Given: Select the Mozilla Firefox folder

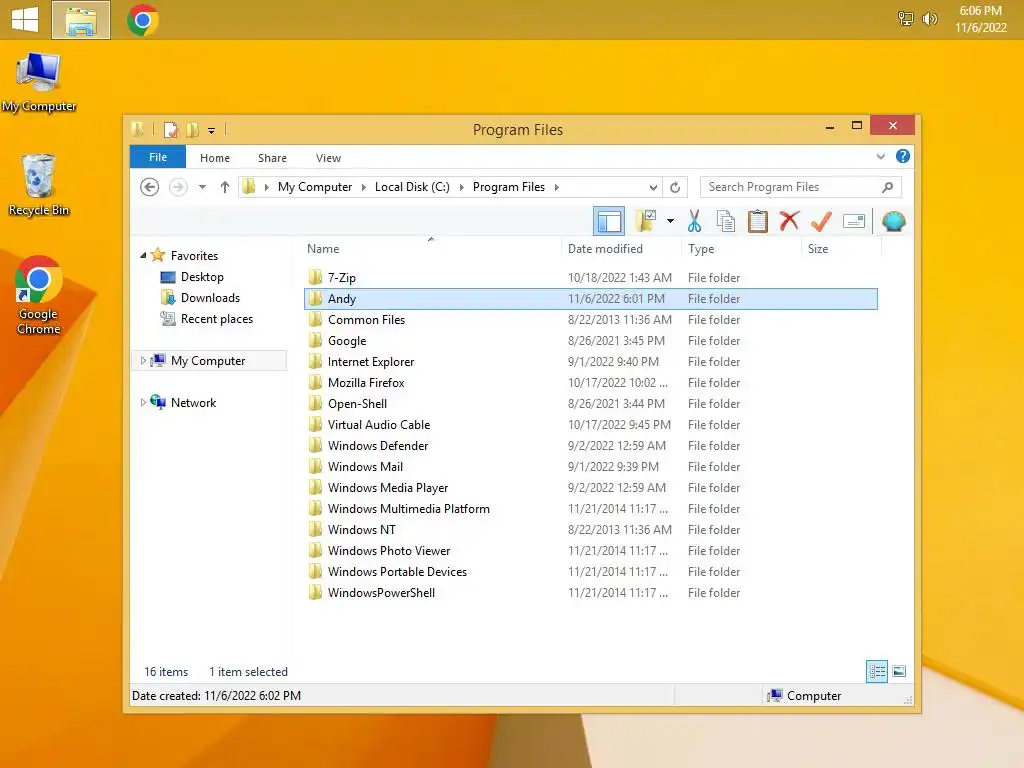Looking at the screenshot, I should coord(590,383).
